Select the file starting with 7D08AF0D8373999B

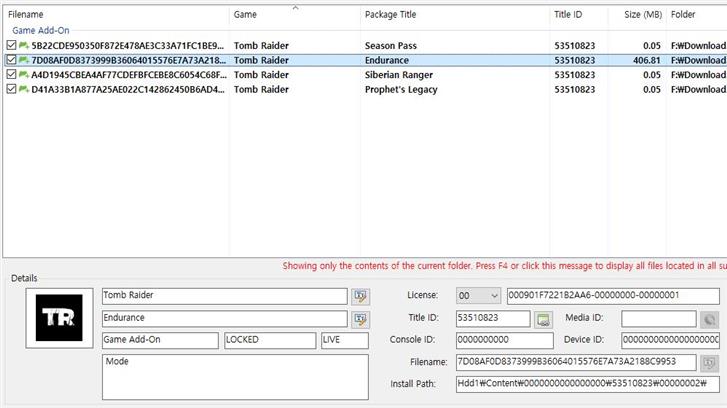128,60
